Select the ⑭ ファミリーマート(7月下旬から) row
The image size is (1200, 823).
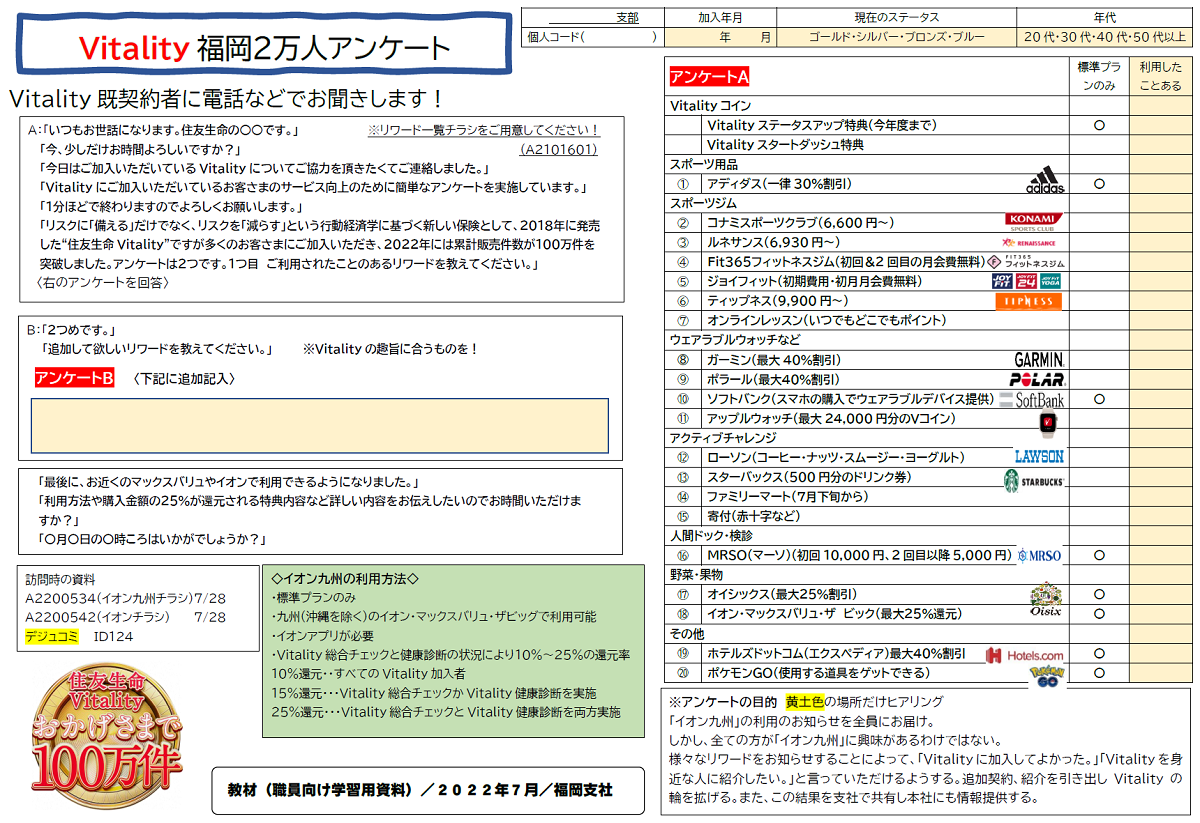pyautogui.click(x=788, y=496)
